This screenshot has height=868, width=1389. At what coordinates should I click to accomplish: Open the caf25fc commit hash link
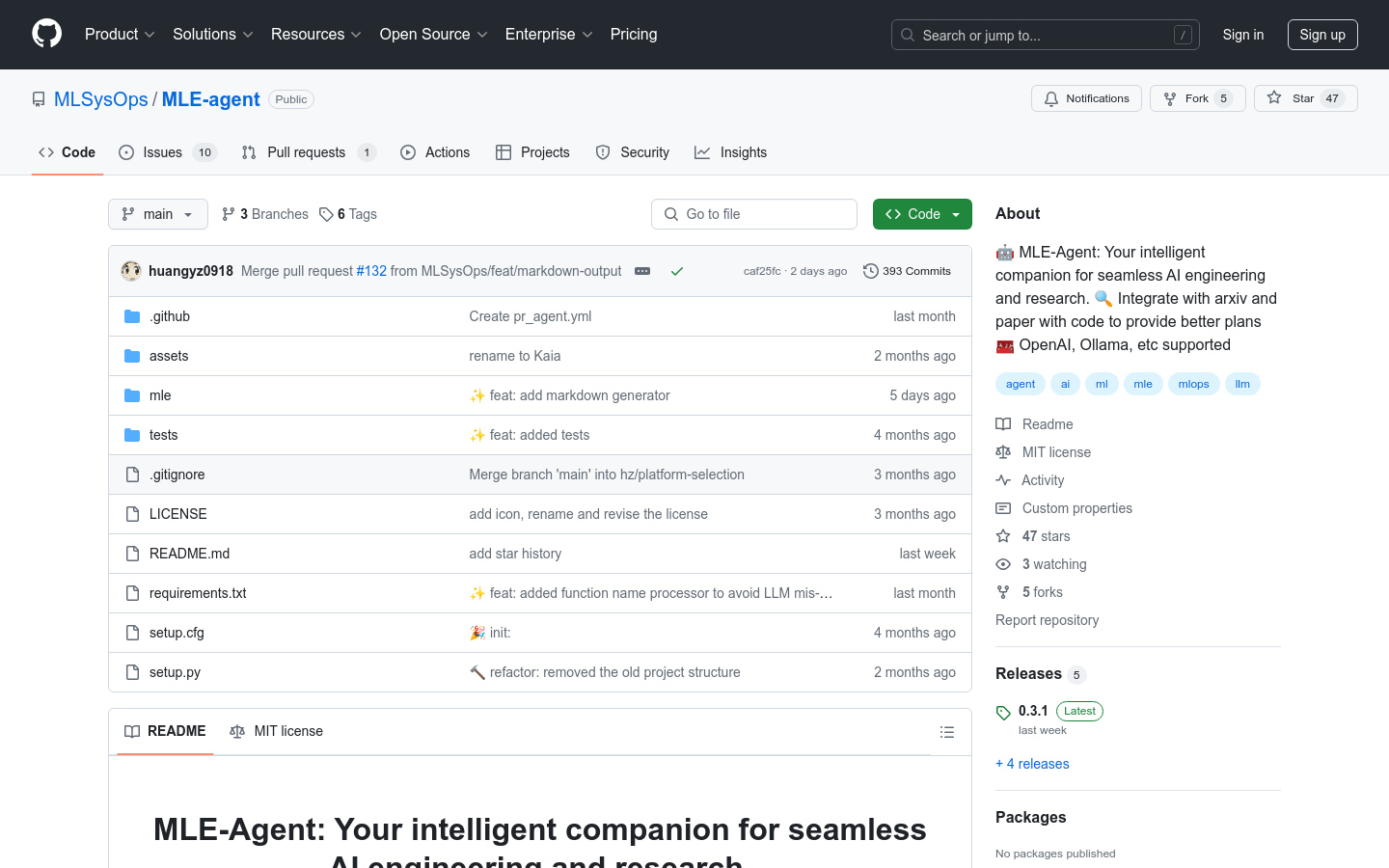(762, 271)
